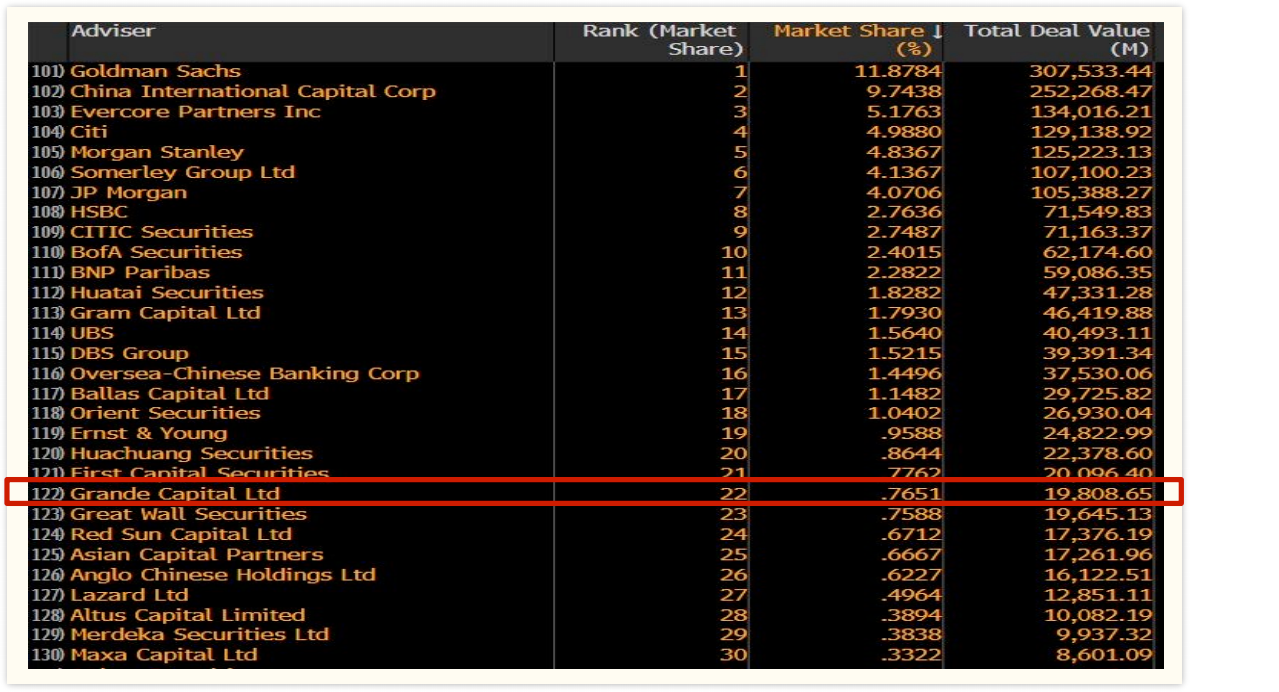Select the Grande Capital Ltd adviser name
Image resolution: width=1279 pixels, height=692 pixels.
pyautogui.click(x=175, y=494)
